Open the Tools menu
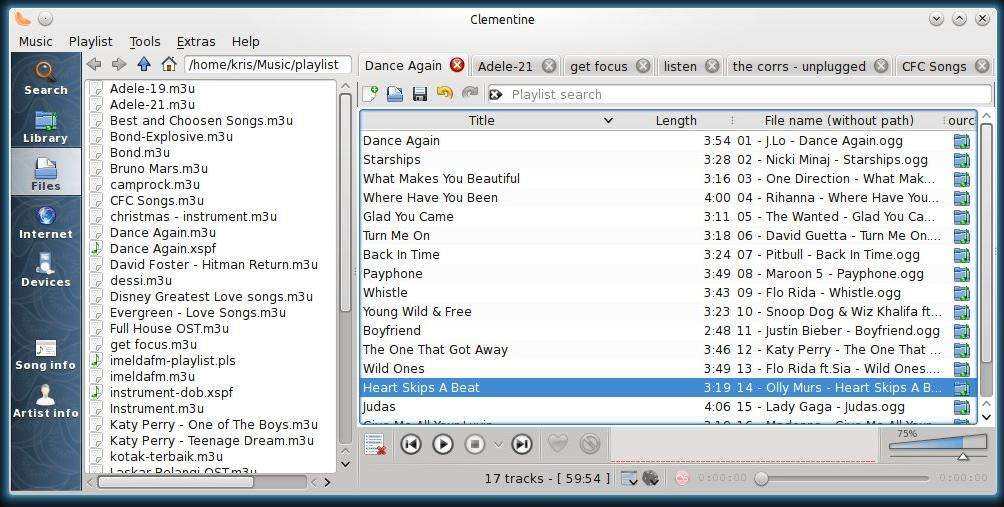Image resolution: width=1004 pixels, height=507 pixels. tap(145, 42)
